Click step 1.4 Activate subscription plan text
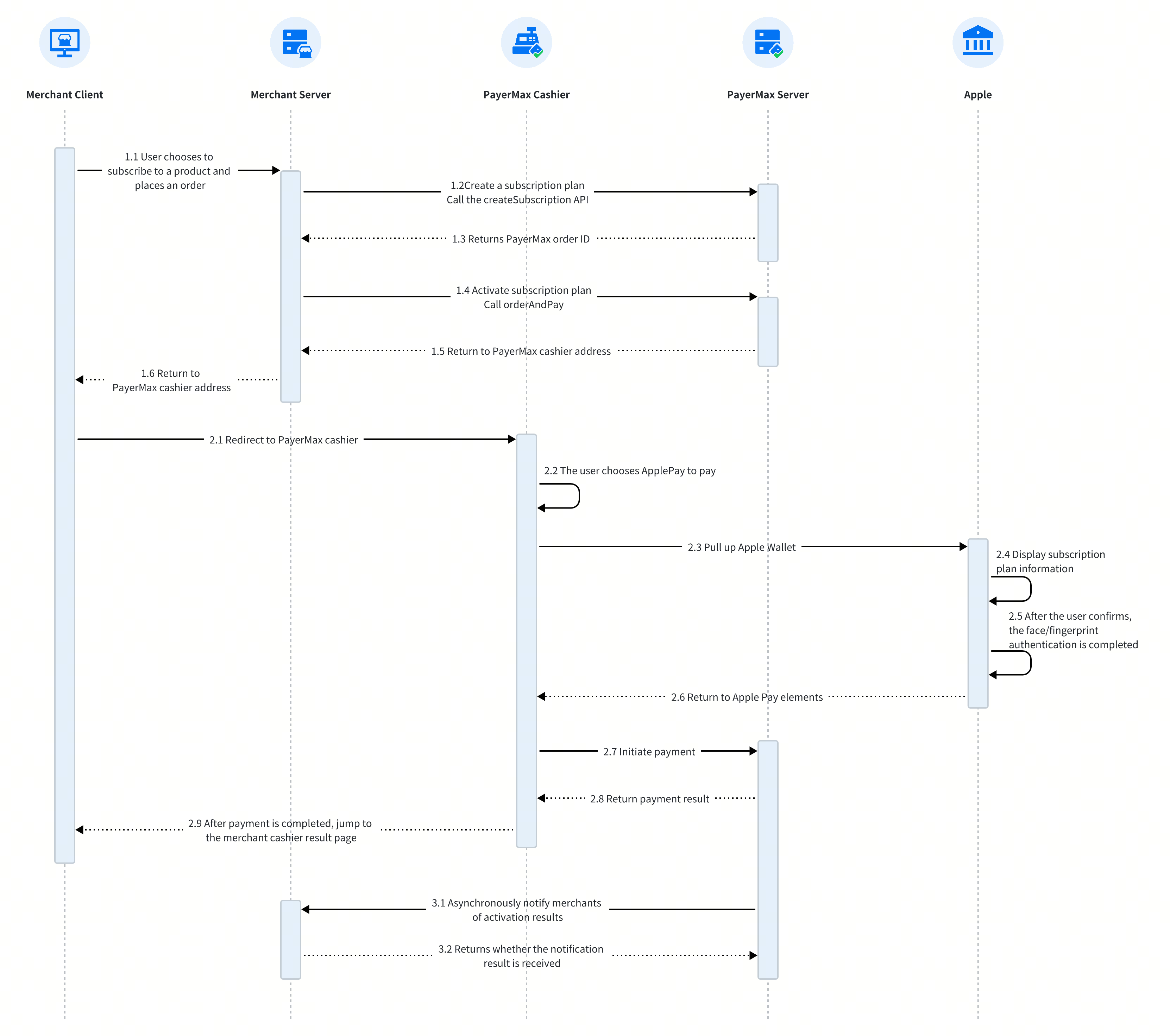This screenshot has height=1036, width=1170. [524, 297]
